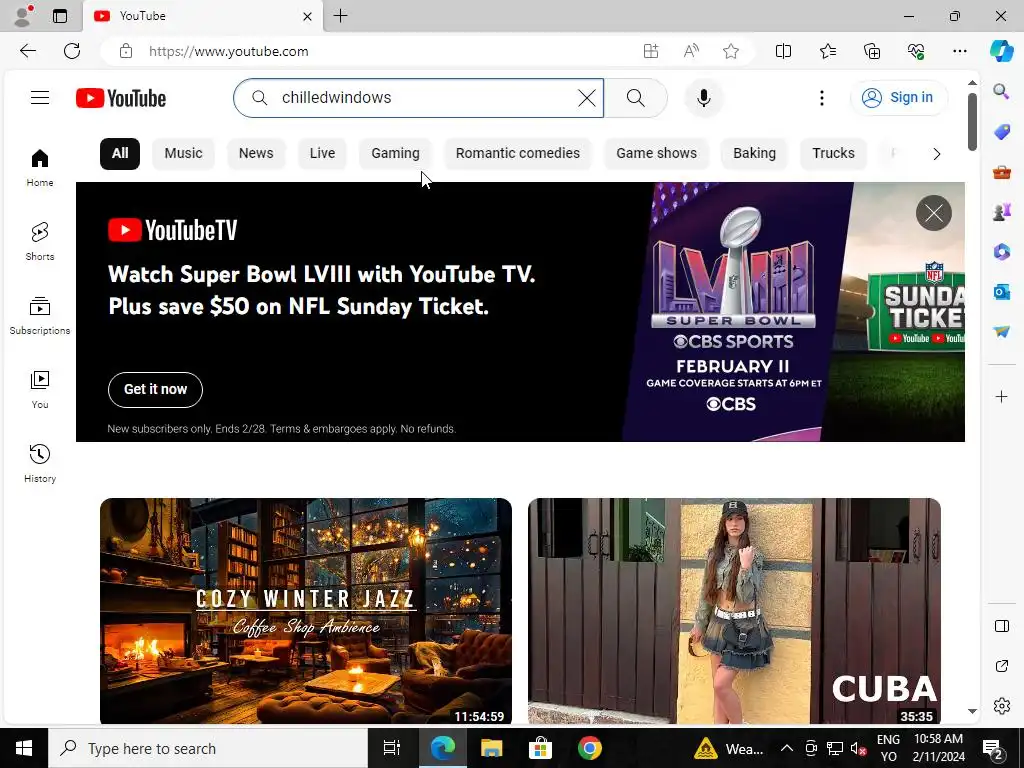The width and height of the screenshot is (1024, 768).
Task: Add a new sidebar app with plus
Action: click(1001, 396)
